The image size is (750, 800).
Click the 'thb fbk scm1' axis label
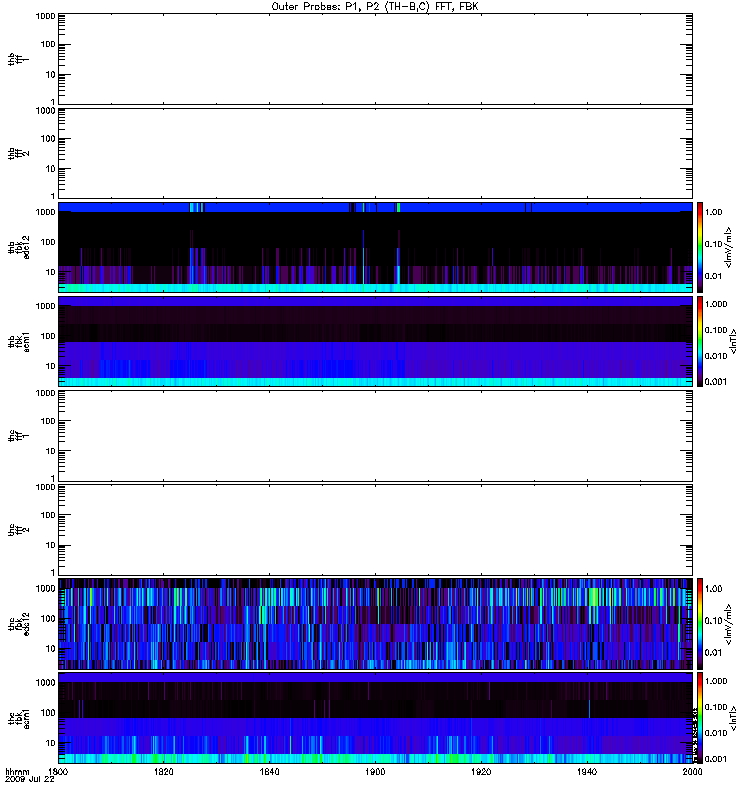pos(18,341)
